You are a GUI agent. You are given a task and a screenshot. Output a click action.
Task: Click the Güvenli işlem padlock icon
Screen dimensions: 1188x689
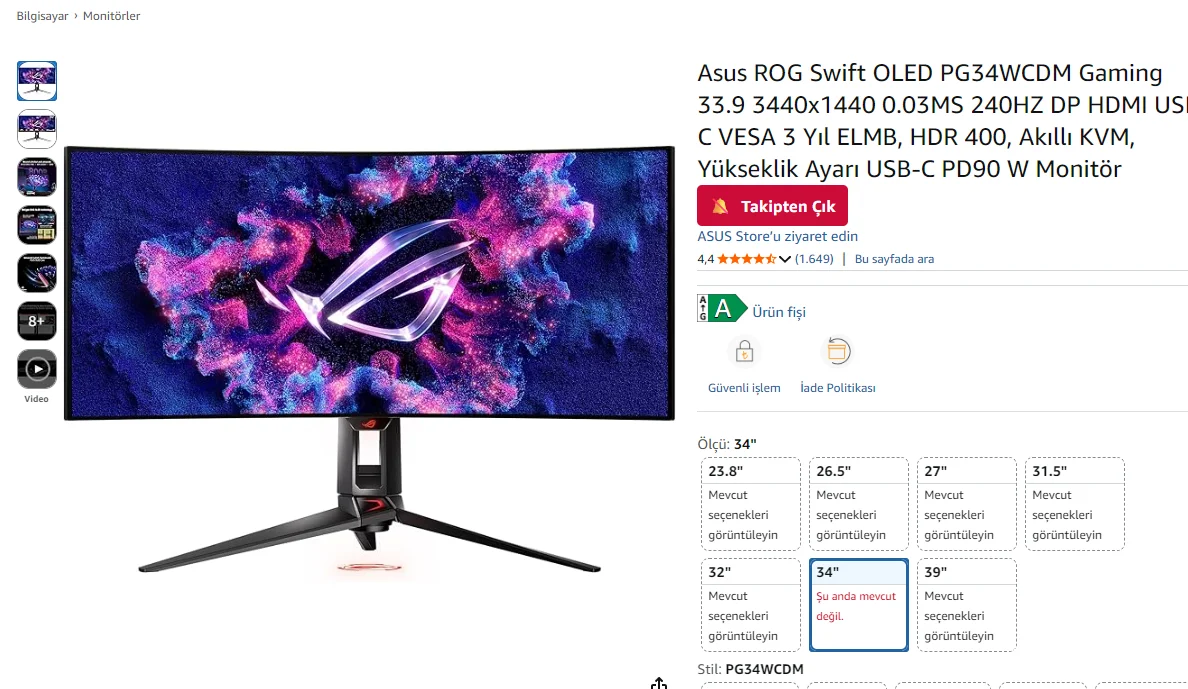(744, 352)
